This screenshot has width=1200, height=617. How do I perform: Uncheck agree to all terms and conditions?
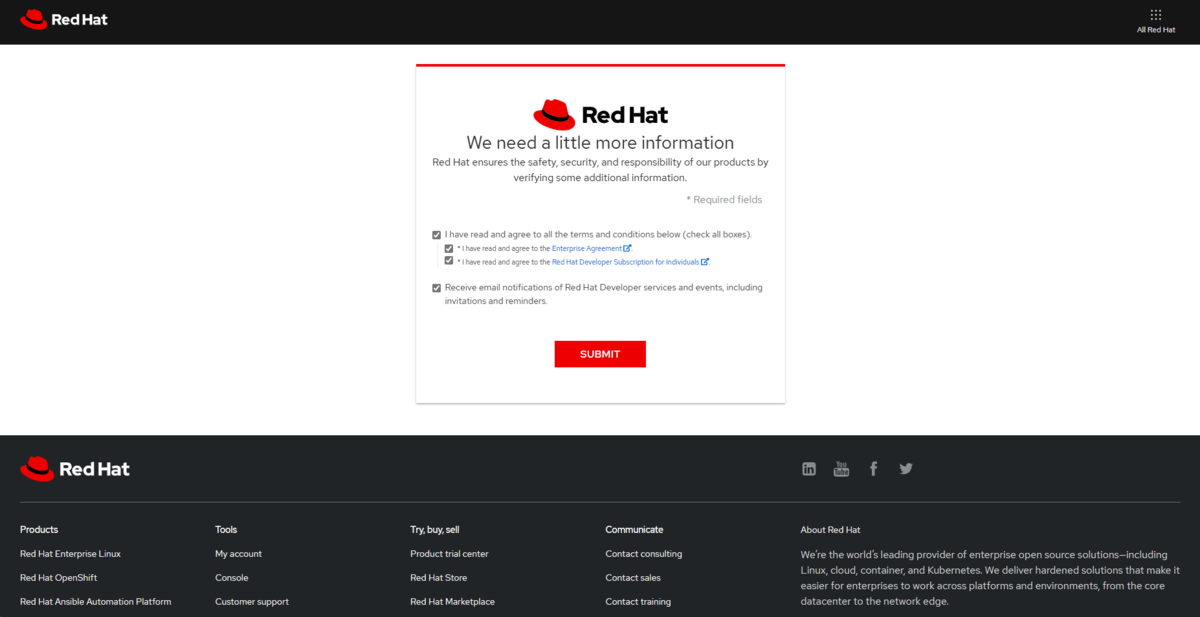(x=437, y=235)
